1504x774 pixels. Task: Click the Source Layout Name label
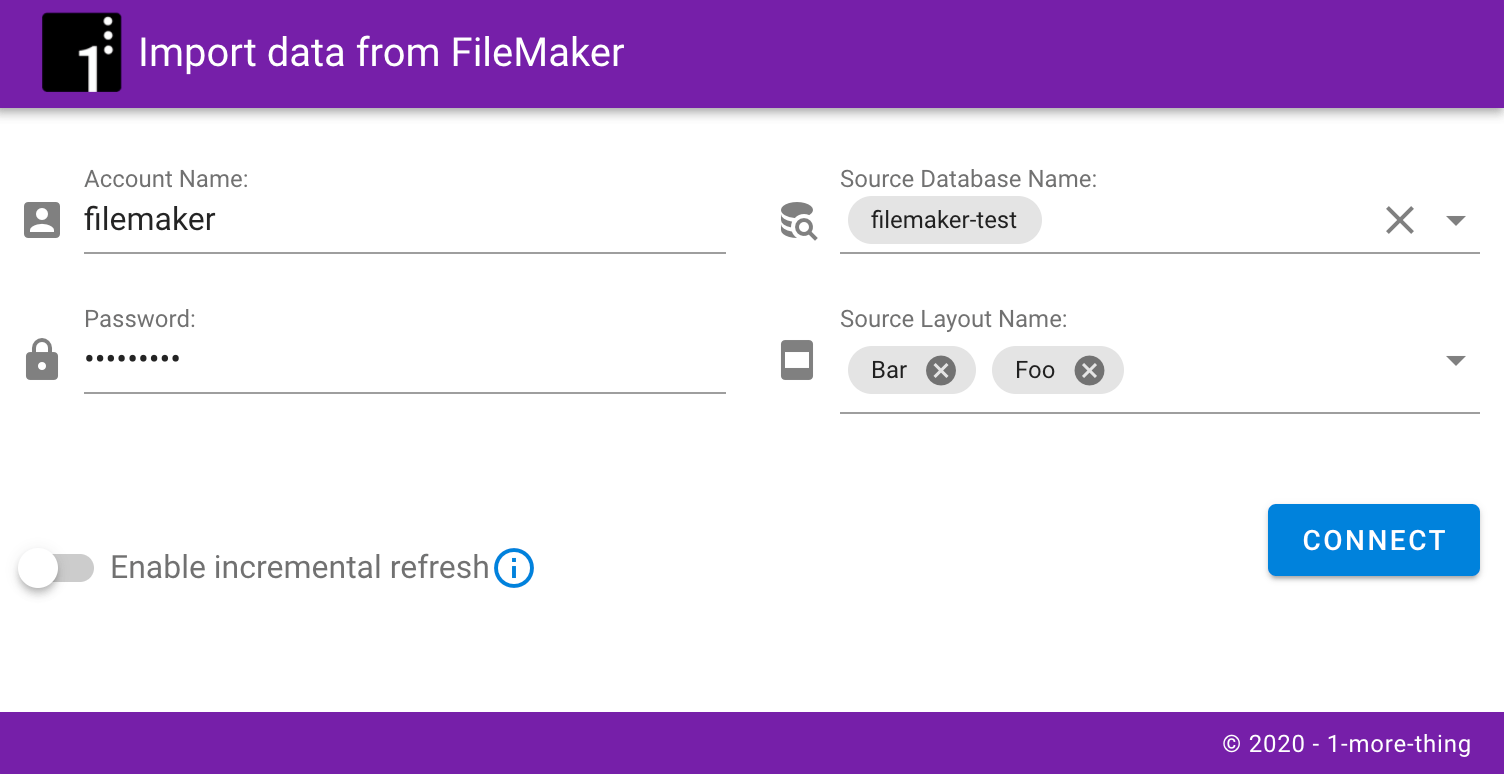coord(953,319)
